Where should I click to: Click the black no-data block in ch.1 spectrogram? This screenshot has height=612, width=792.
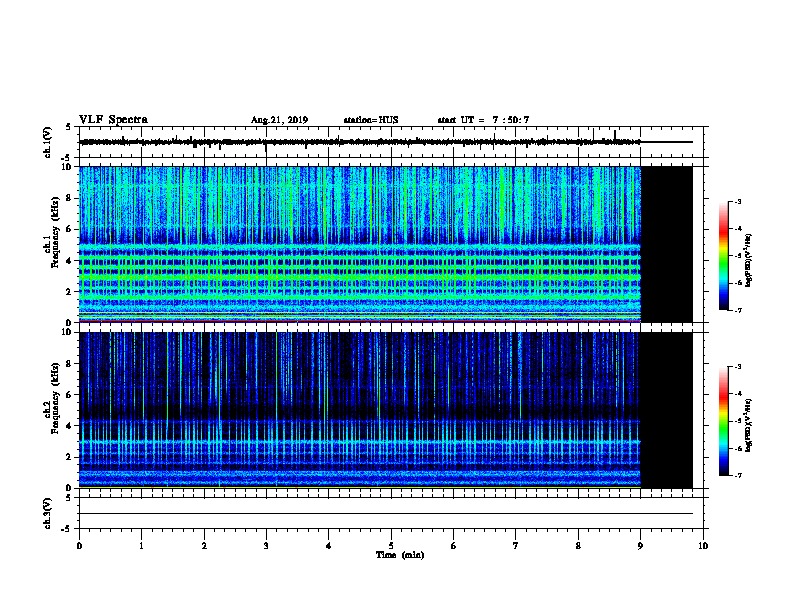[x=666, y=244]
